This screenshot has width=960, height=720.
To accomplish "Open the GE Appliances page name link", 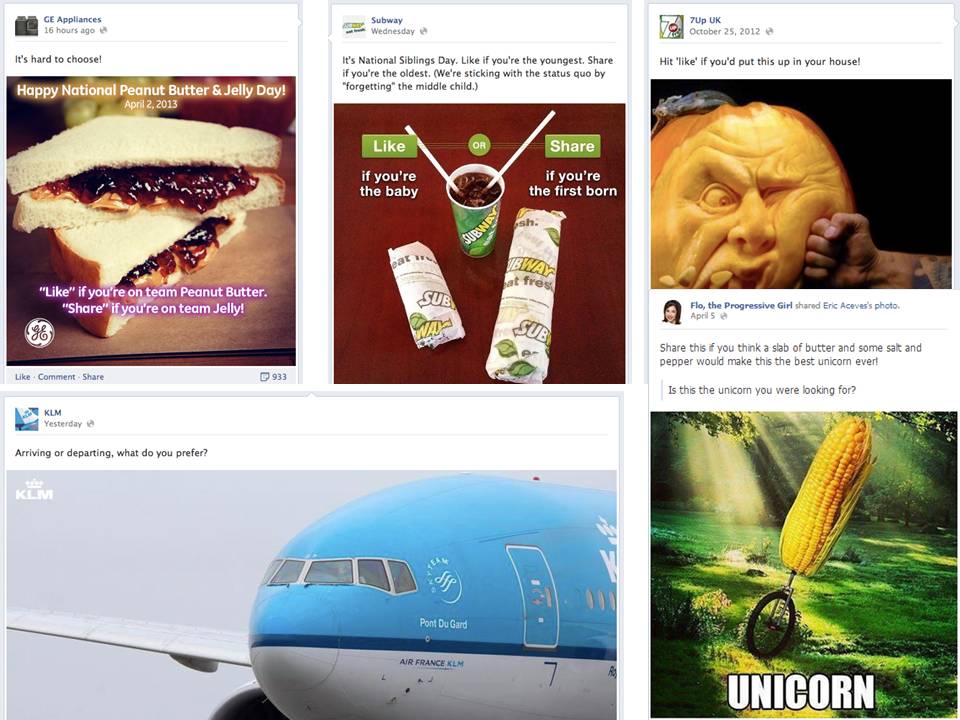I will [x=72, y=20].
